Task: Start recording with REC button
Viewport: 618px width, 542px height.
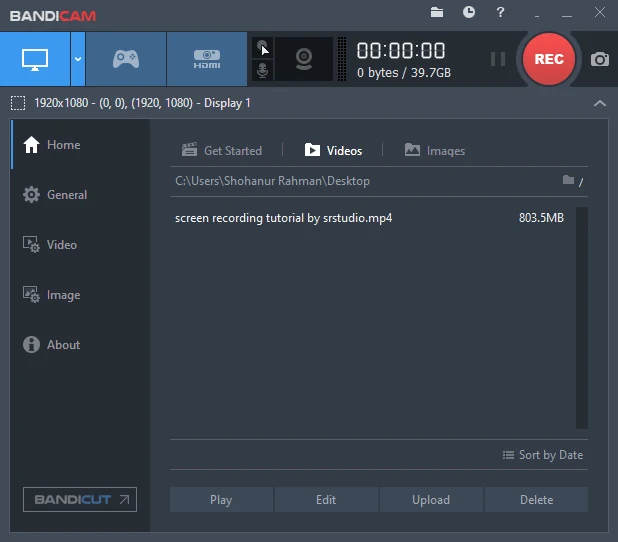Action: 549,59
